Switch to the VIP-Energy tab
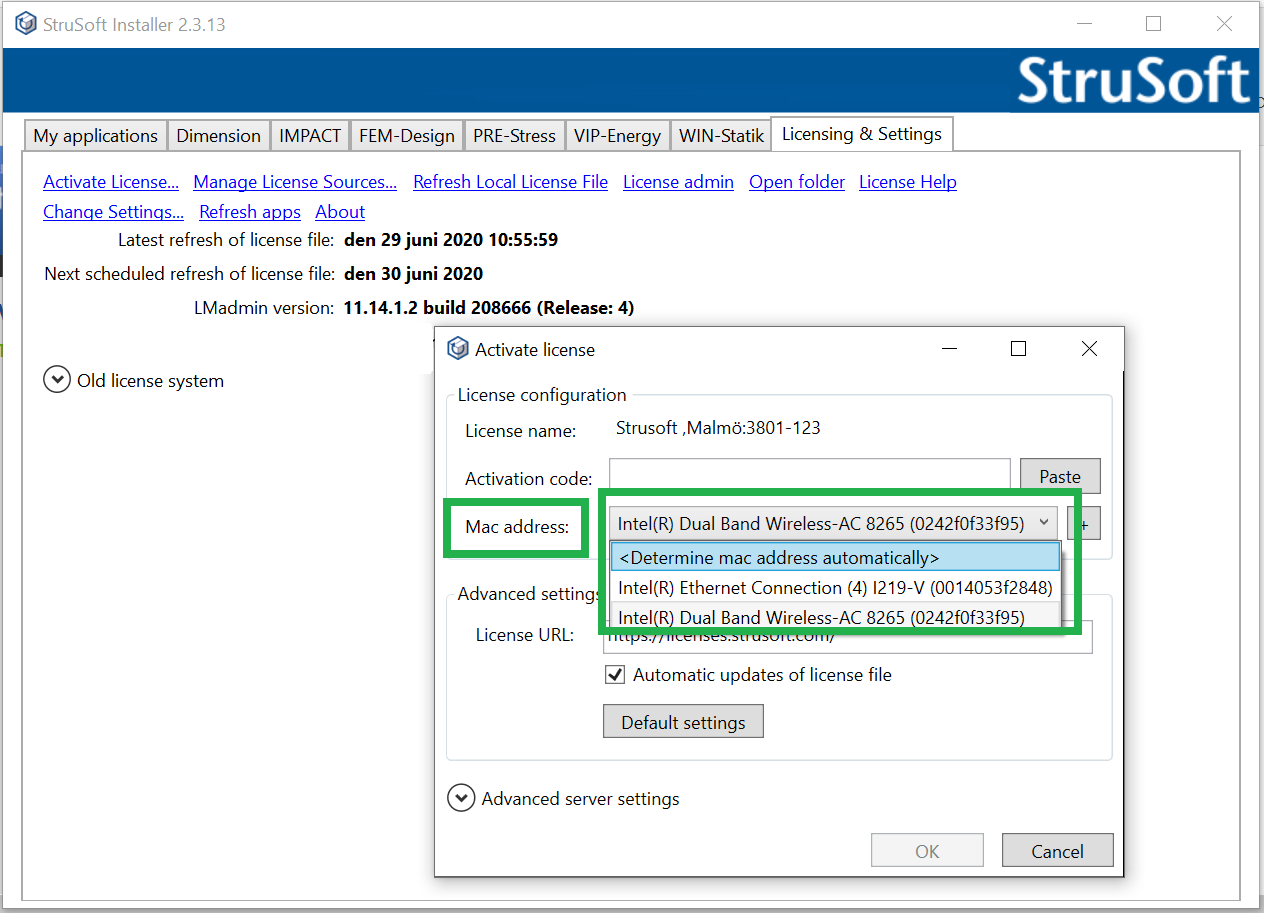Image resolution: width=1264 pixels, height=913 pixels. tap(617, 136)
